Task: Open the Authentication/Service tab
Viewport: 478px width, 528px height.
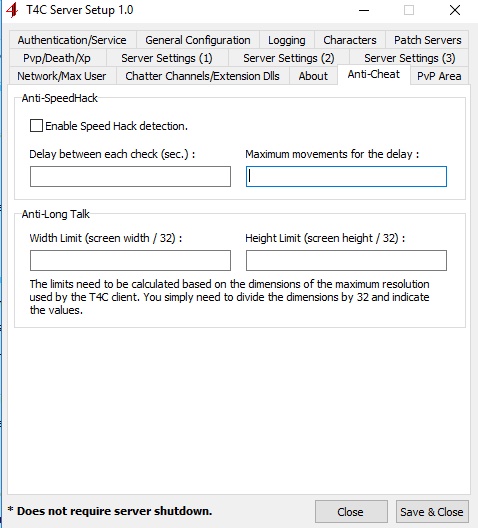Action: 72,40
